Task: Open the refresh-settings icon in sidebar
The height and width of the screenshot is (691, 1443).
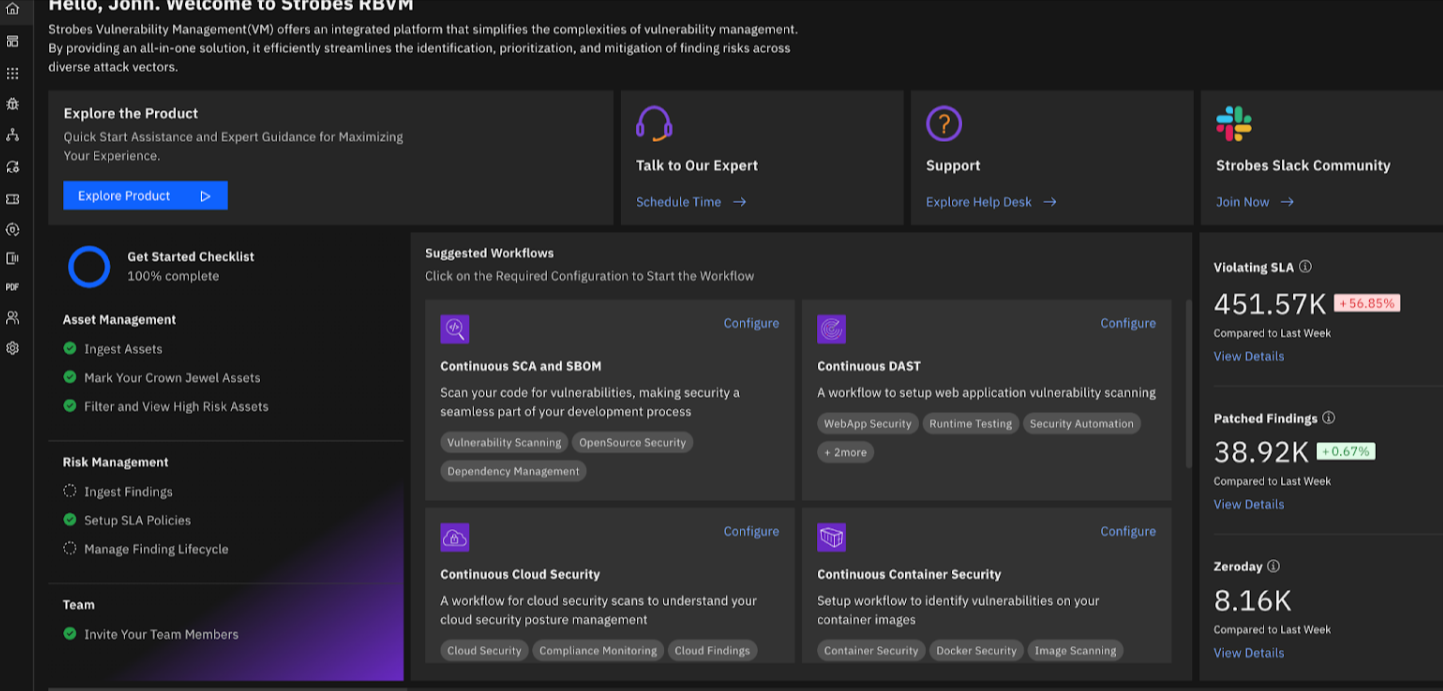Action: pyautogui.click(x=12, y=167)
